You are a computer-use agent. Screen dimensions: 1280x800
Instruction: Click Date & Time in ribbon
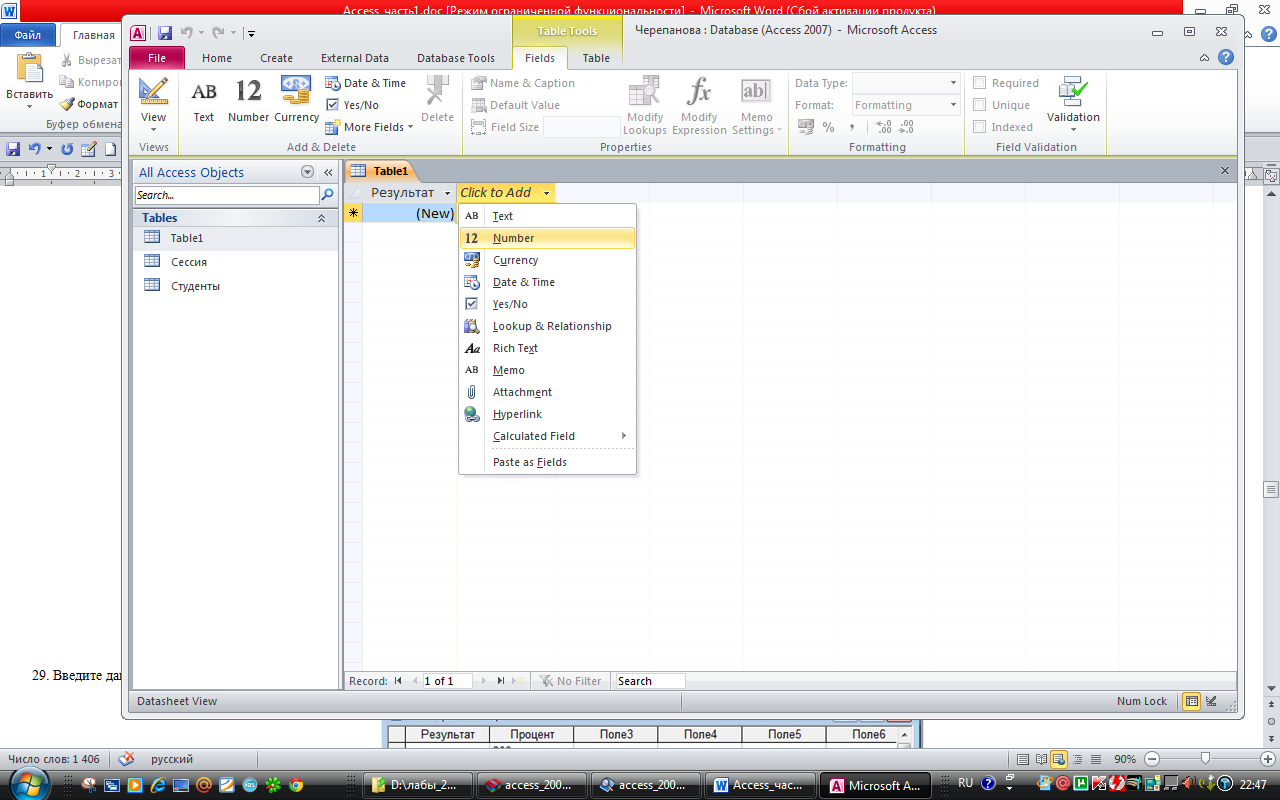click(x=366, y=83)
